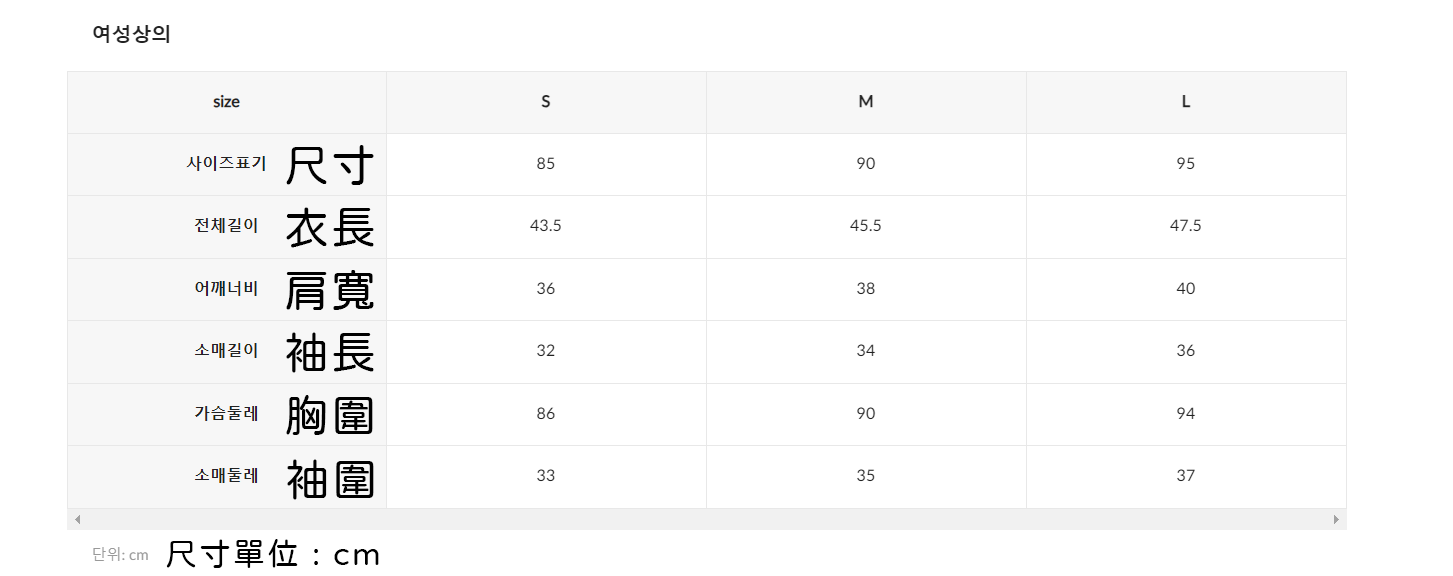The image size is (1453, 576).
Task: Click the 사이즈표기 row label
Action: click(227, 164)
